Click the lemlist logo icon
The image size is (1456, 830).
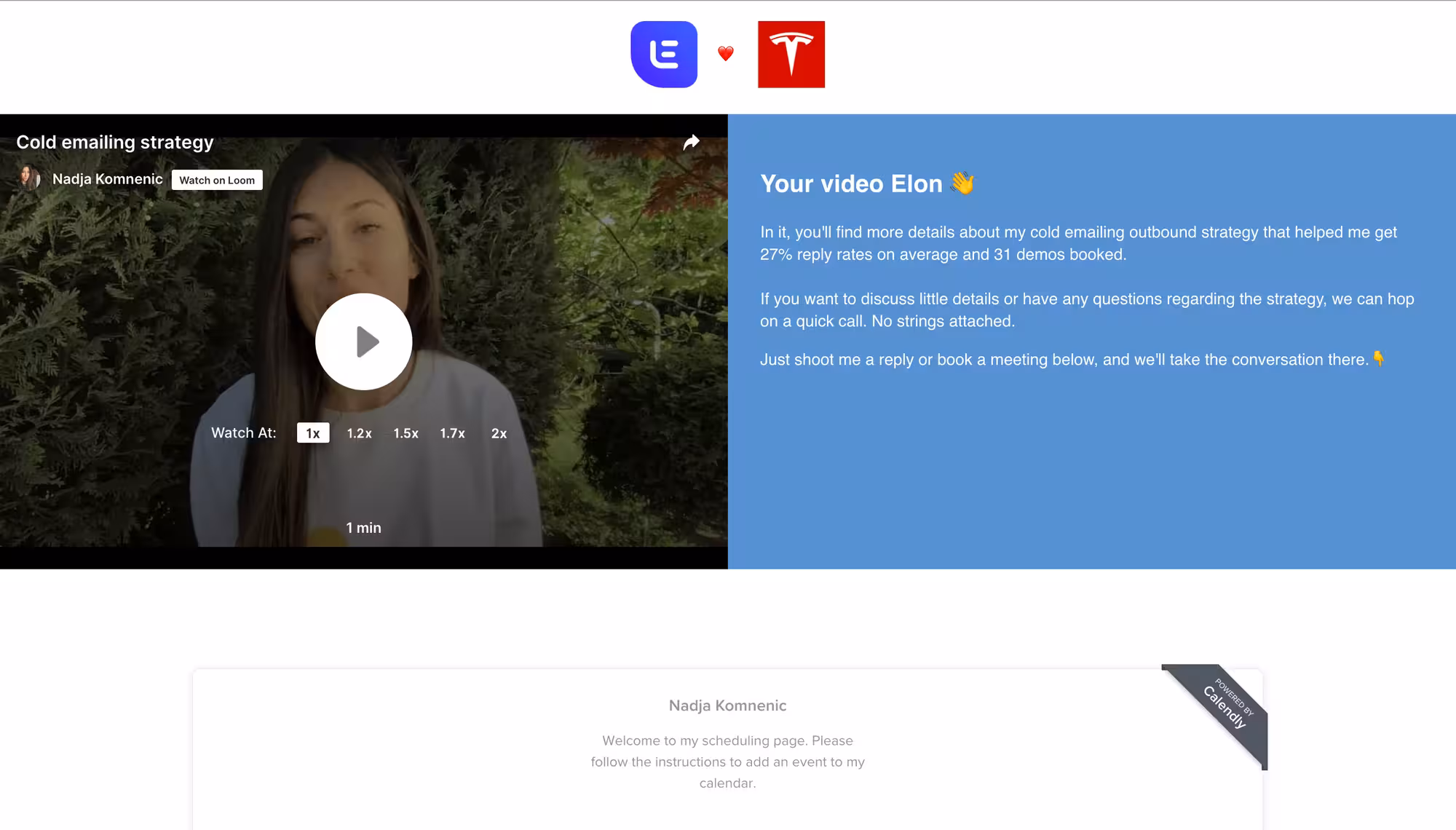664,55
